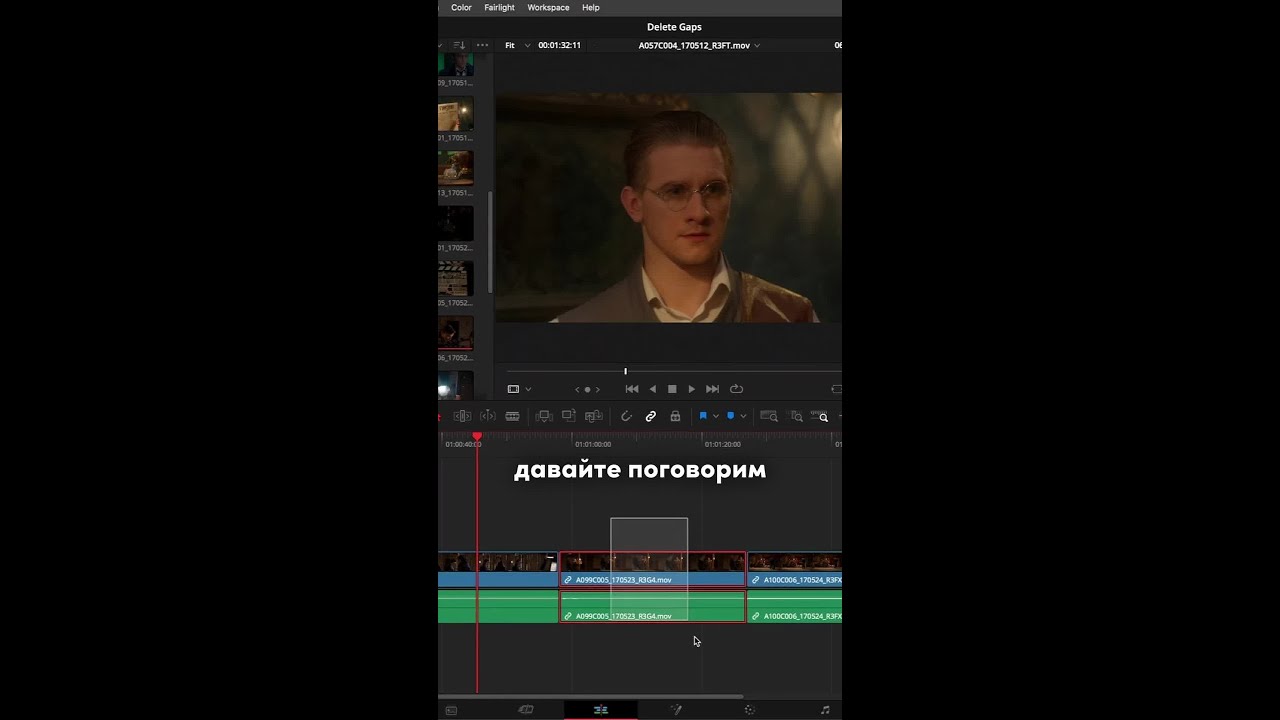Open the Help menu

click(x=591, y=7)
